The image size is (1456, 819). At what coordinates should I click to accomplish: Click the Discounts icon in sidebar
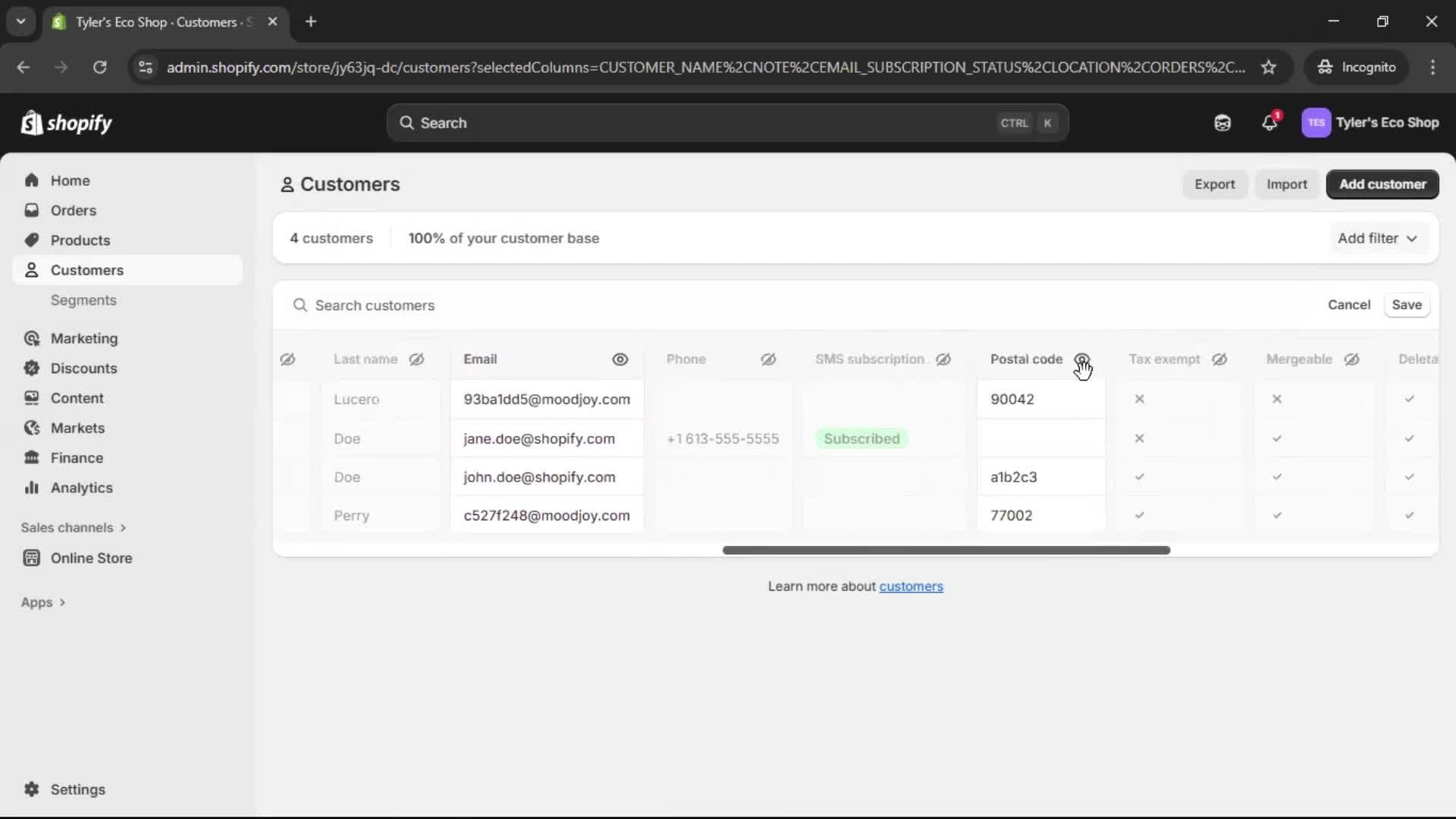click(x=31, y=368)
